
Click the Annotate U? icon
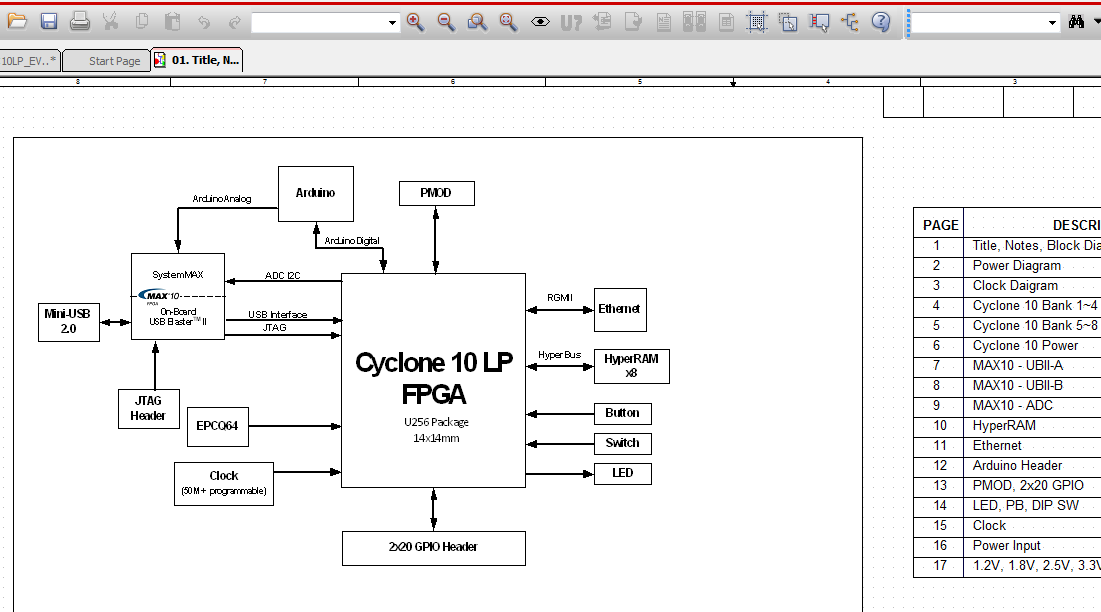pos(571,22)
